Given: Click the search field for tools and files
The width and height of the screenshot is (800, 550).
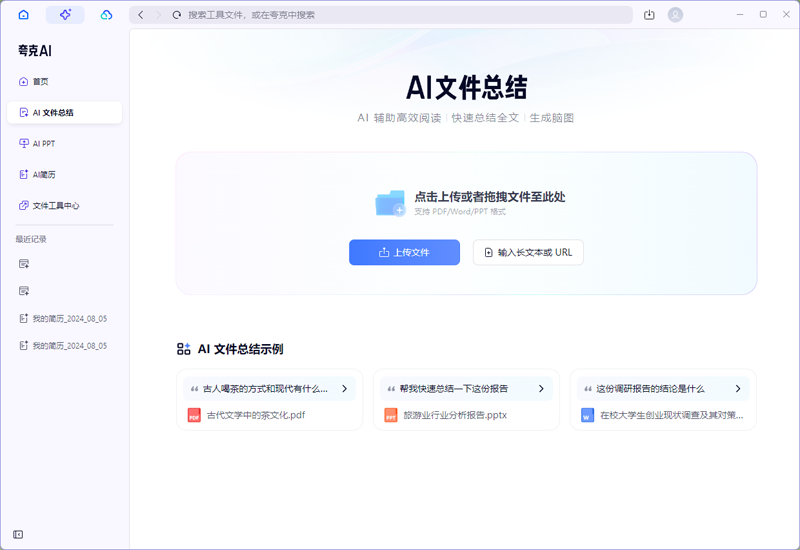Looking at the screenshot, I should pyautogui.click(x=381, y=15).
